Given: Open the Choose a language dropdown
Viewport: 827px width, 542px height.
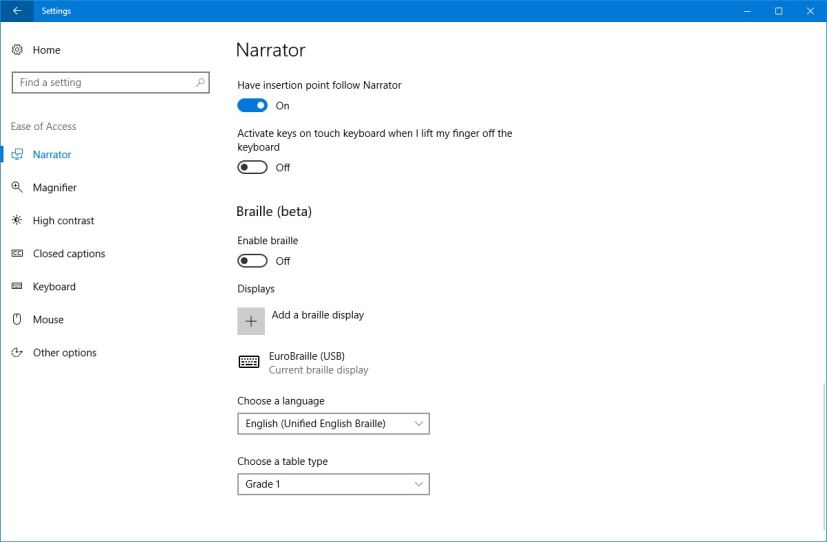Looking at the screenshot, I should (333, 423).
